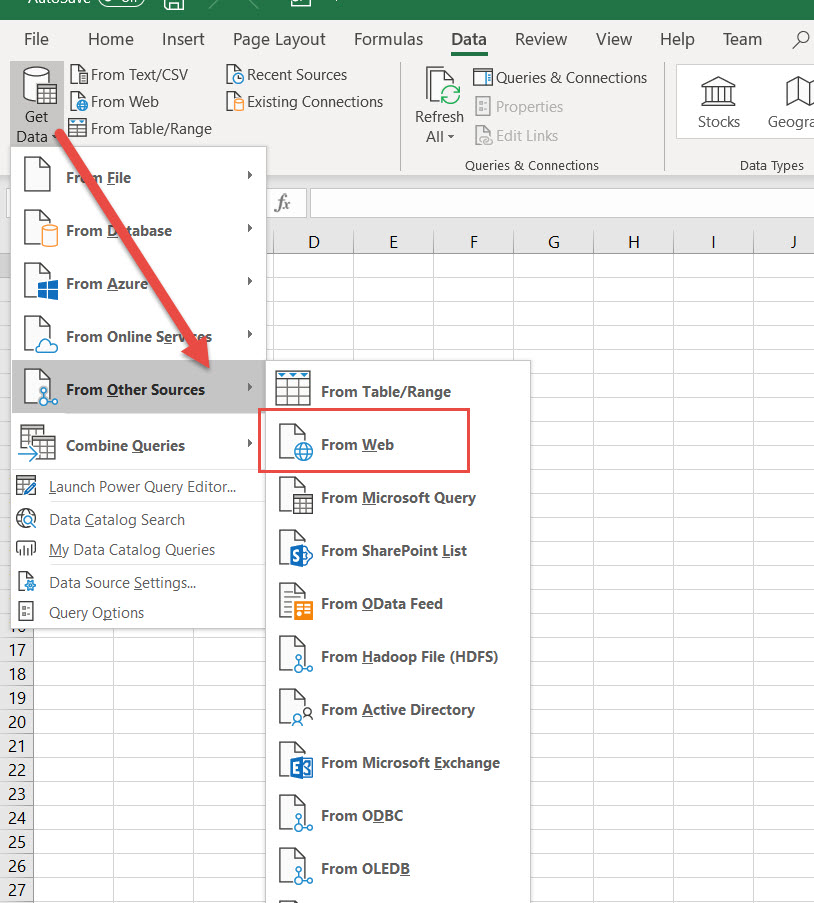Click From Web in the ribbon

(114, 102)
